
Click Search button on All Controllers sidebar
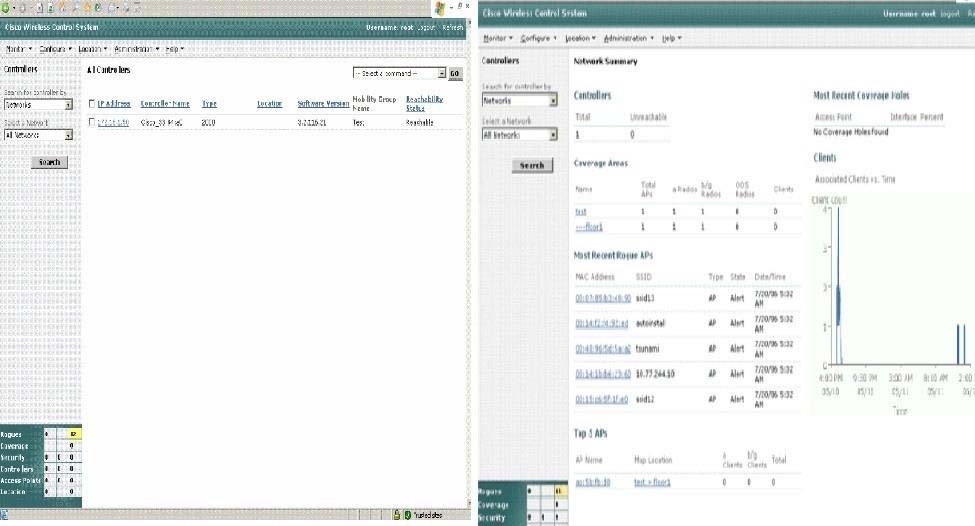(x=49, y=162)
